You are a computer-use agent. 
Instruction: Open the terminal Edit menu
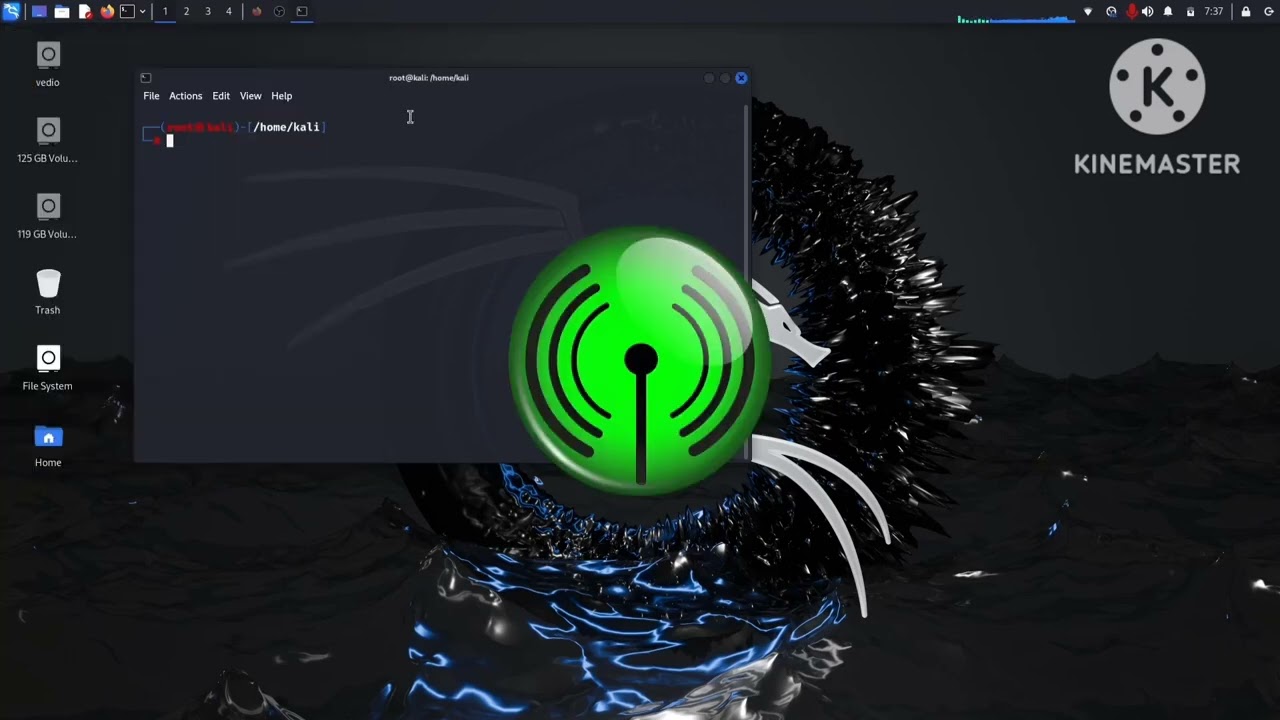click(221, 96)
